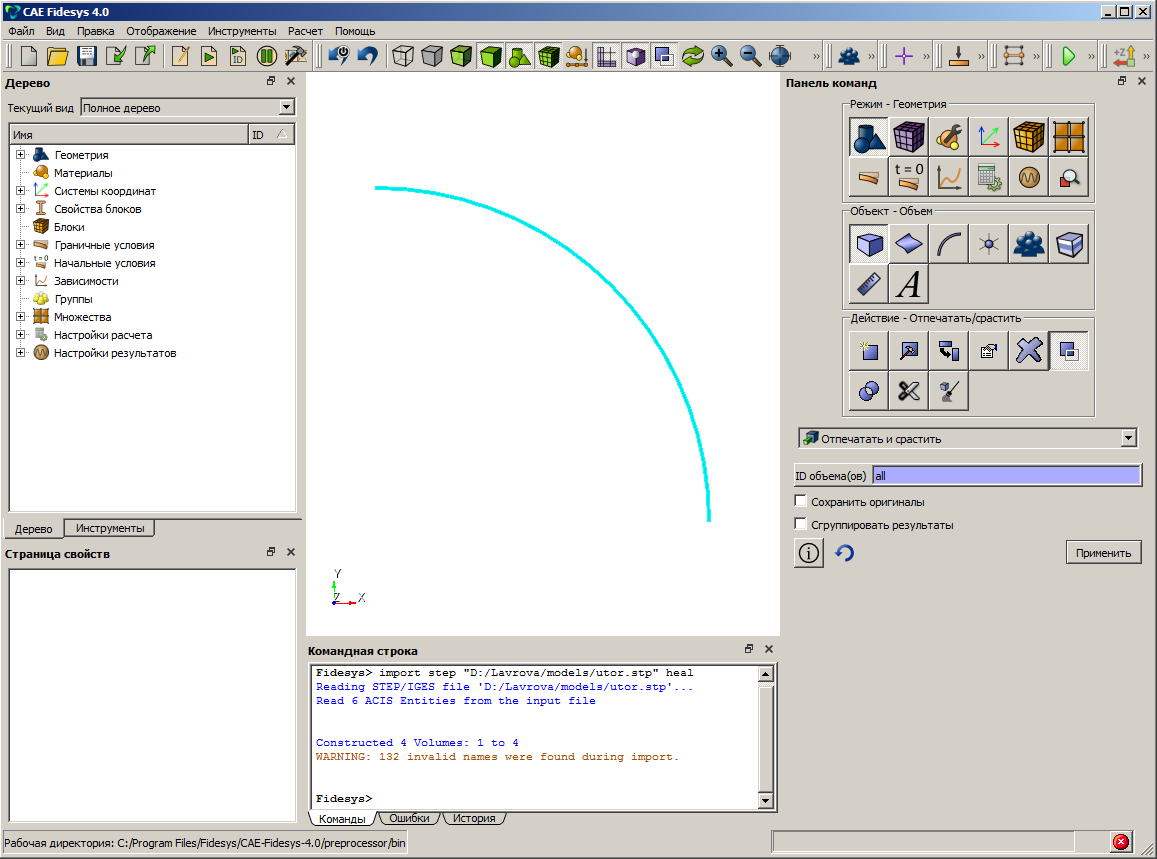
Task: Zoom in with the magnifier plus icon
Action: tap(722, 56)
